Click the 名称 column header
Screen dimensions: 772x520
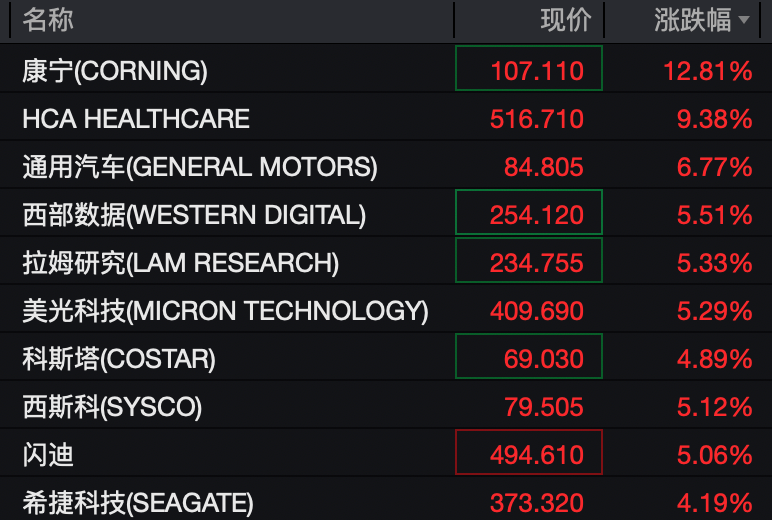pyautogui.click(x=48, y=20)
